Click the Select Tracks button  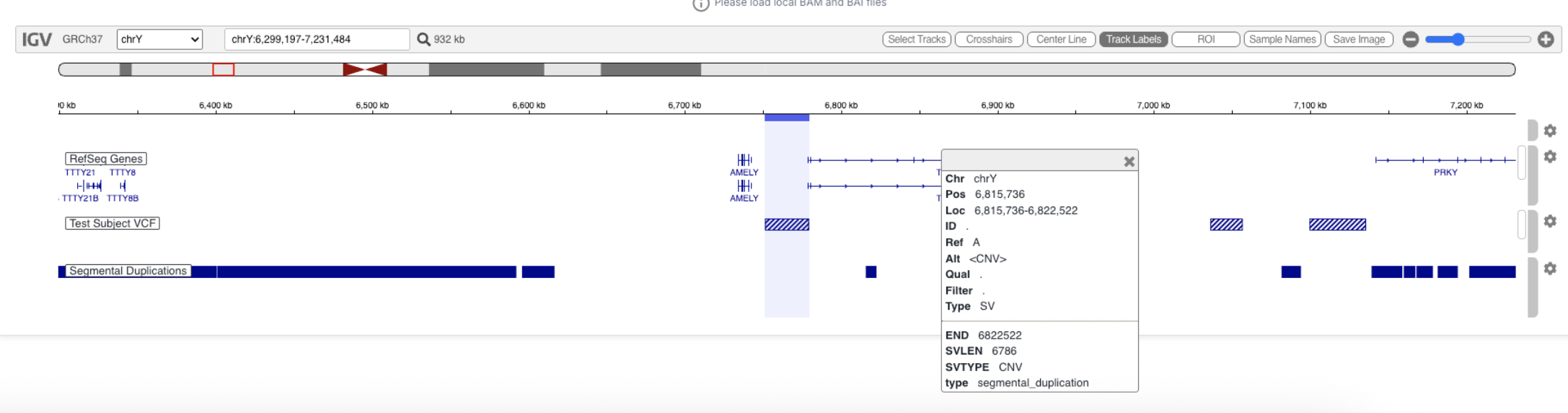click(x=916, y=40)
